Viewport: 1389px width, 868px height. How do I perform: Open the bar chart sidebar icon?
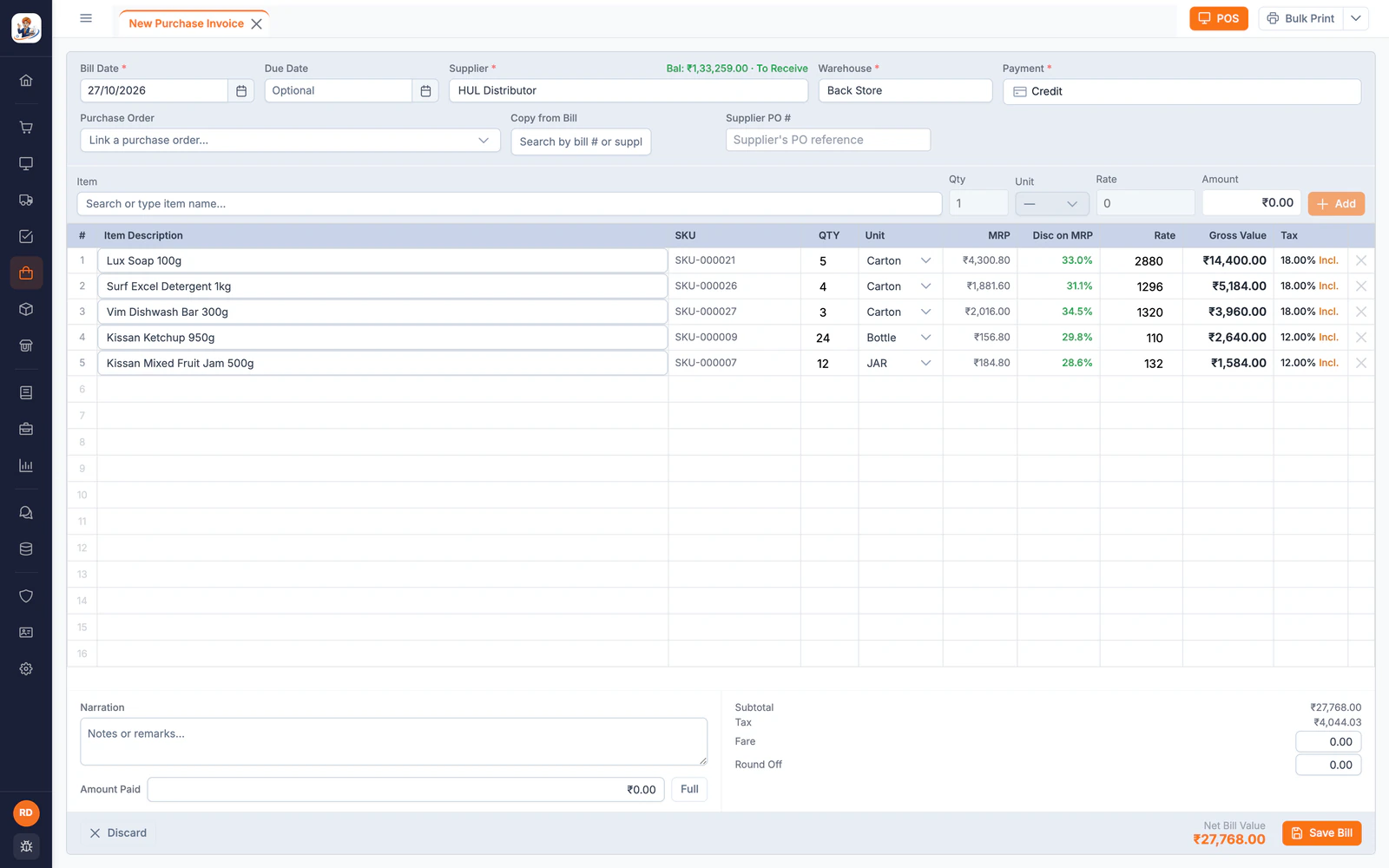26,466
